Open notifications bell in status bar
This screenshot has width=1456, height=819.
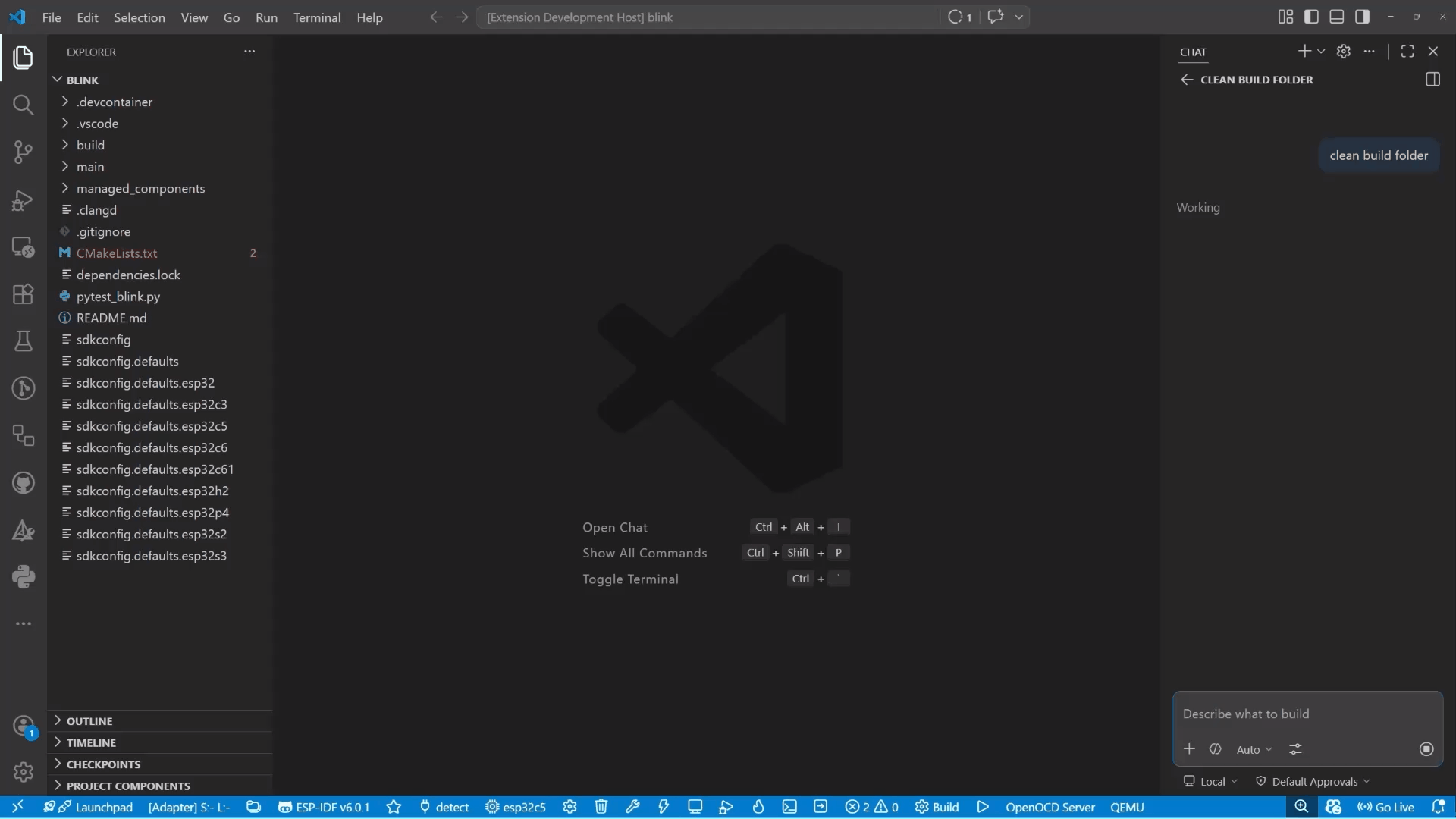click(1439, 807)
